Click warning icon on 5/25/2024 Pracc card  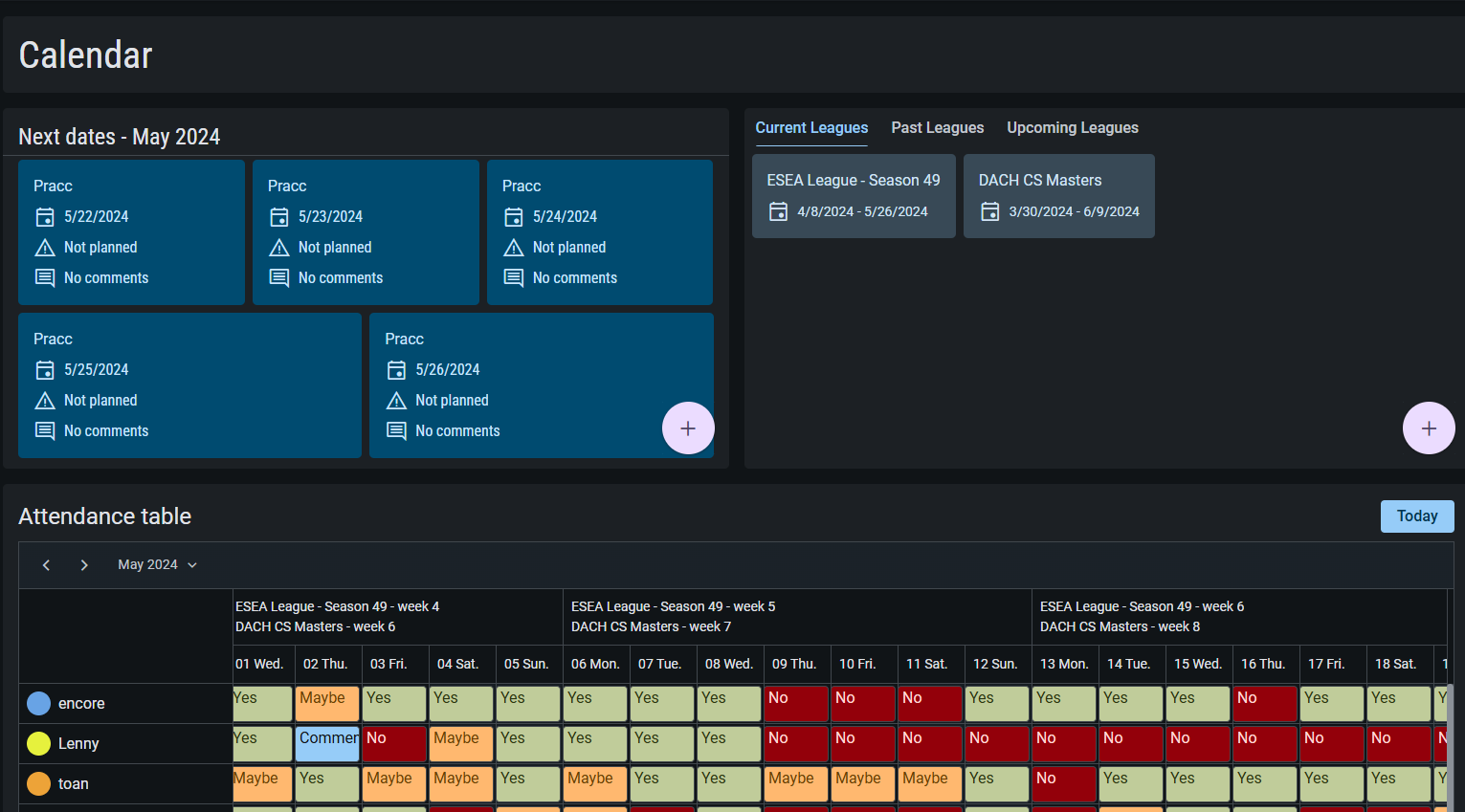point(45,401)
